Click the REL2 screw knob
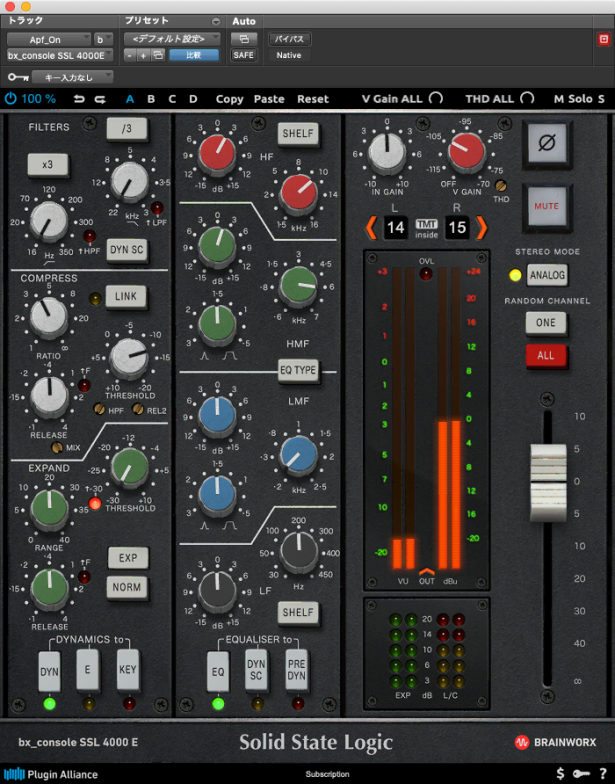This screenshot has width=615, height=784. coord(138,409)
